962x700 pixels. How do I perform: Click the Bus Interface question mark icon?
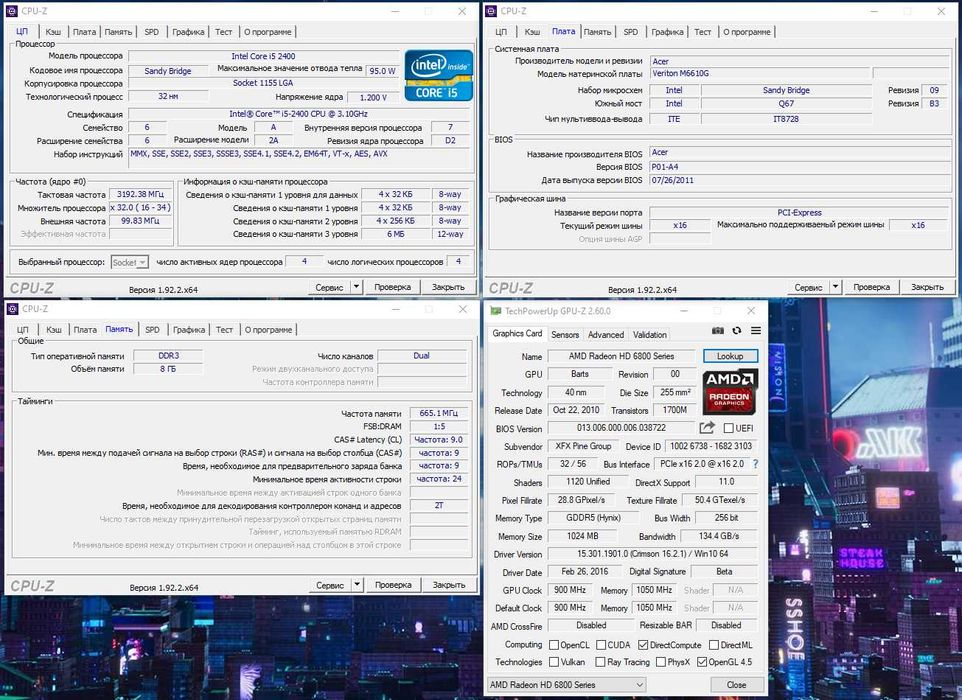pos(755,464)
